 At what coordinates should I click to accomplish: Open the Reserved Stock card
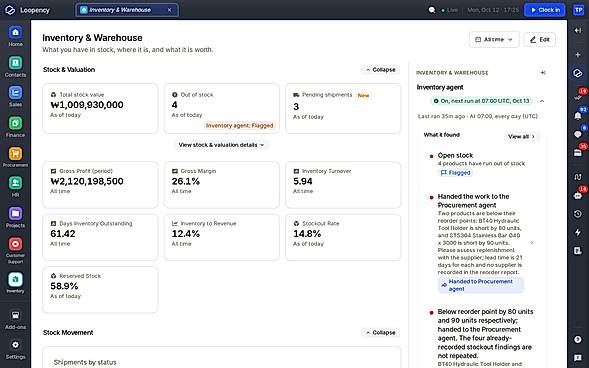point(100,290)
